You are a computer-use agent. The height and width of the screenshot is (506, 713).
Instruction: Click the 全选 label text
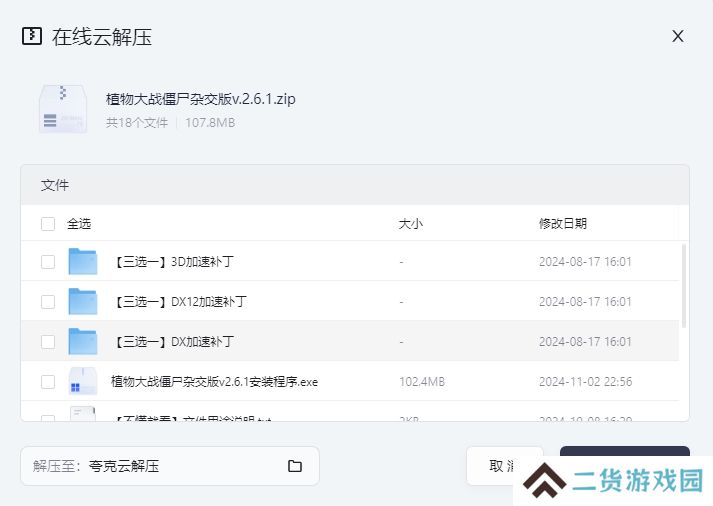(x=79, y=224)
